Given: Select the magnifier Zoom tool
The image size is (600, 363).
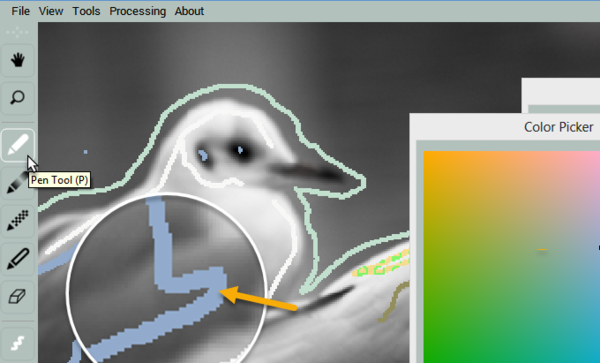Looking at the screenshot, I should [x=18, y=98].
